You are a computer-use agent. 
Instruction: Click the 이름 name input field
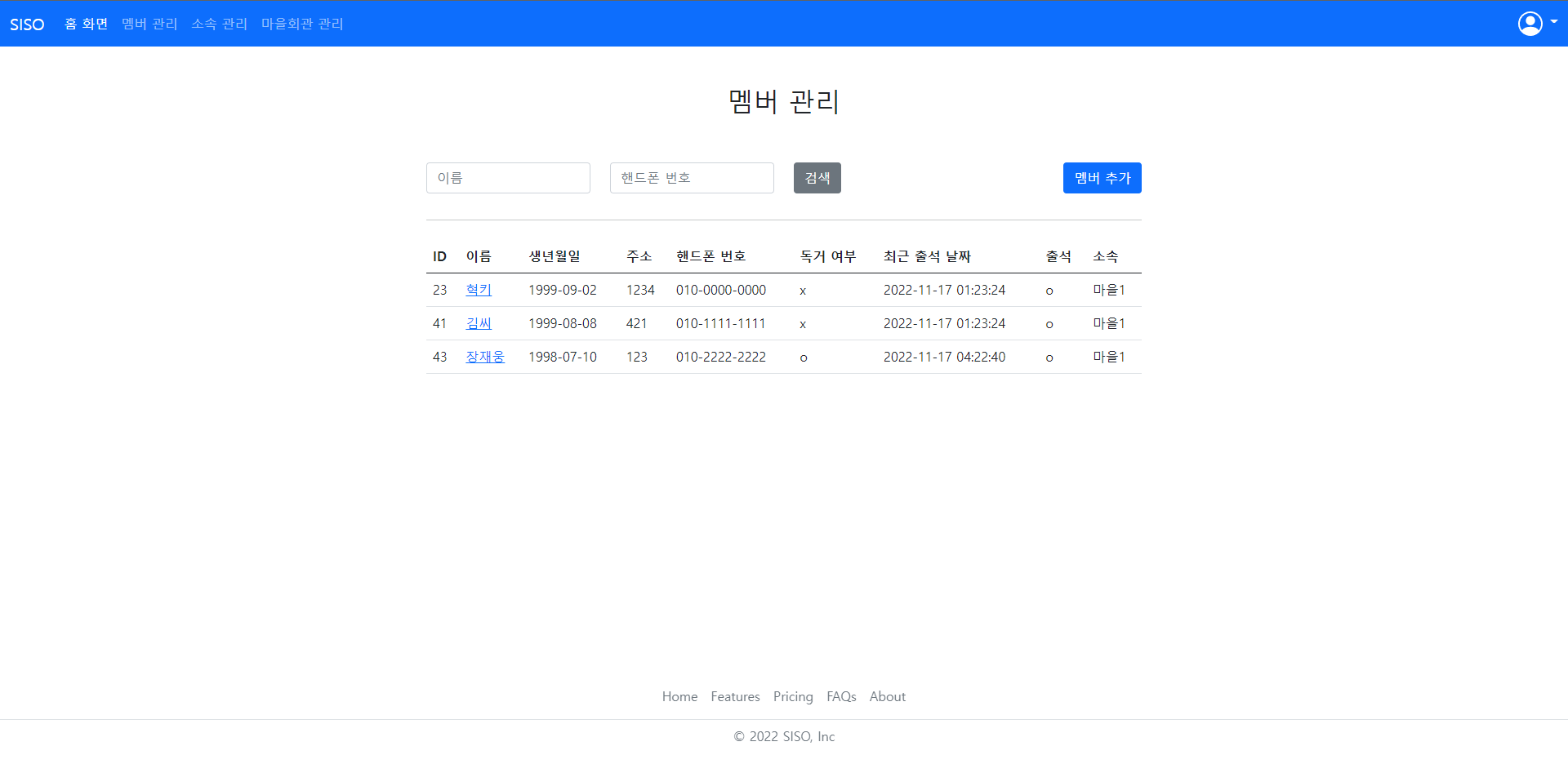[x=508, y=178]
